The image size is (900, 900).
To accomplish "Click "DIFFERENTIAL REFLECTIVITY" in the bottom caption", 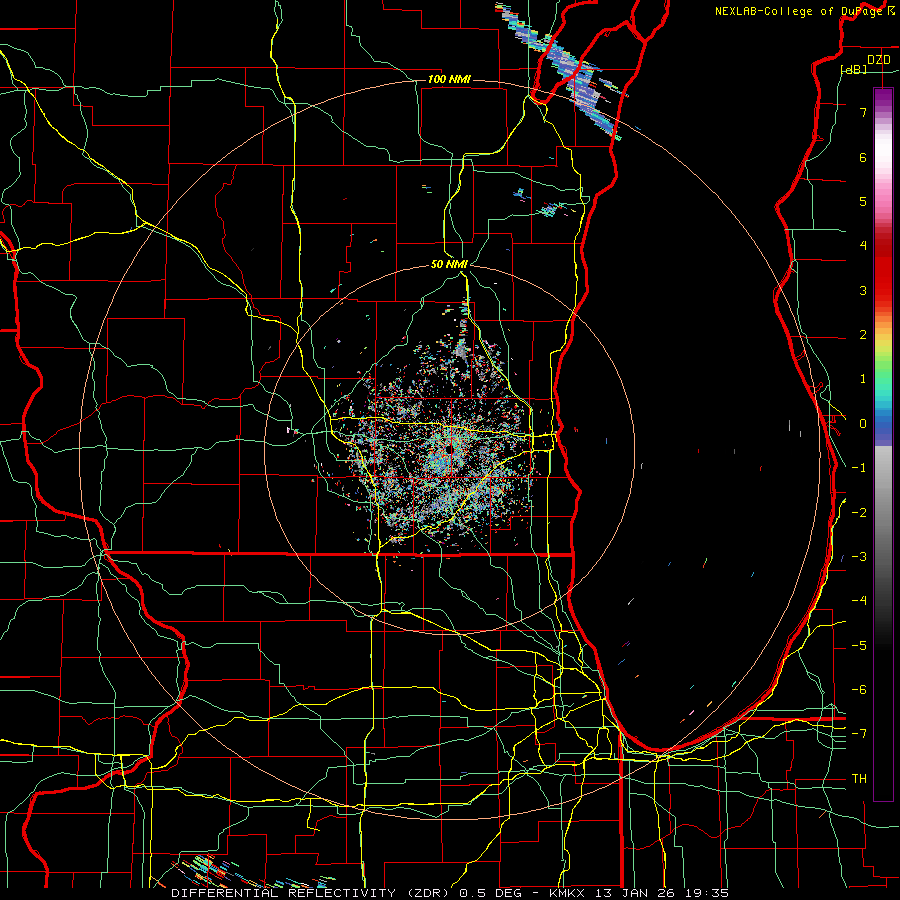I will click(284, 893).
